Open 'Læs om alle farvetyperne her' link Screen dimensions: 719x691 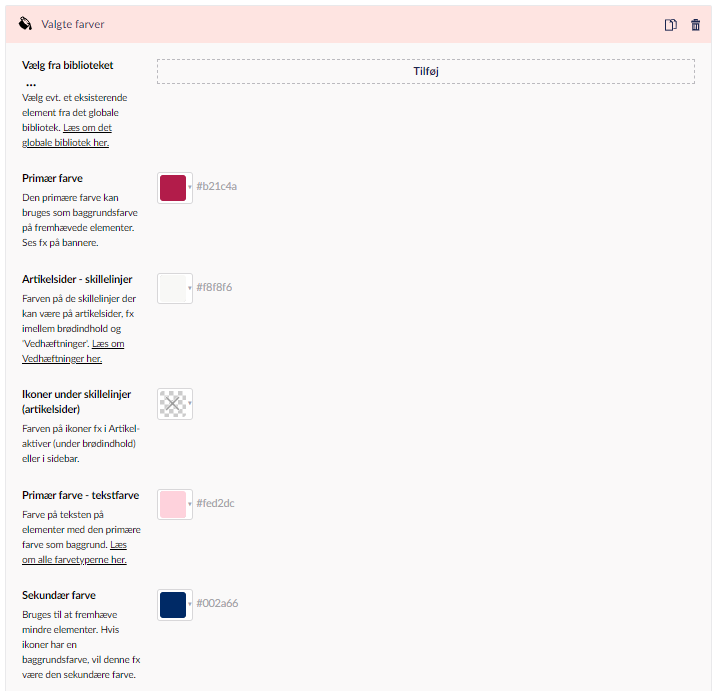point(74,552)
